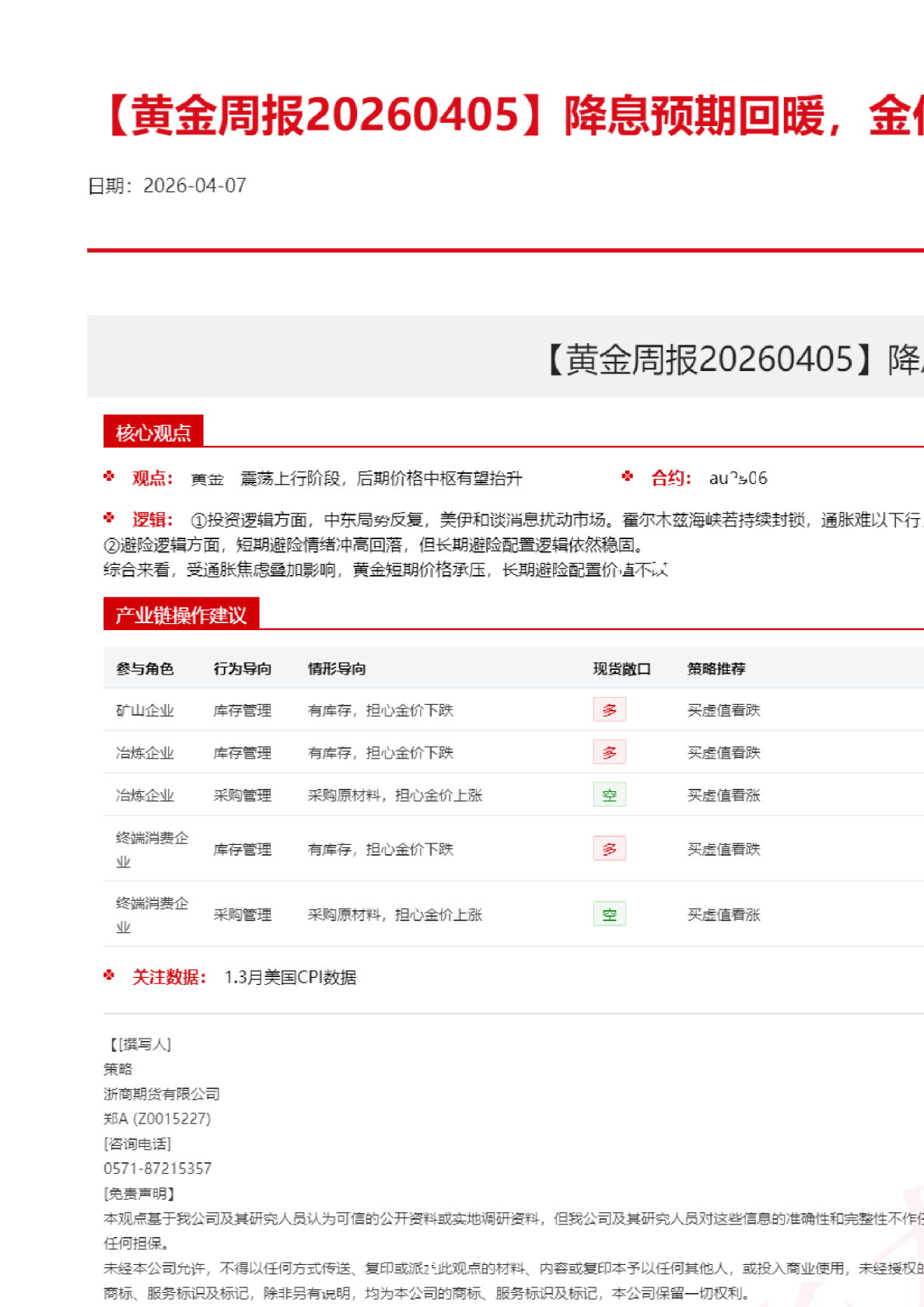Click the [免责声明】 heading
This screenshot has height=1307, width=924.
click(x=140, y=1193)
